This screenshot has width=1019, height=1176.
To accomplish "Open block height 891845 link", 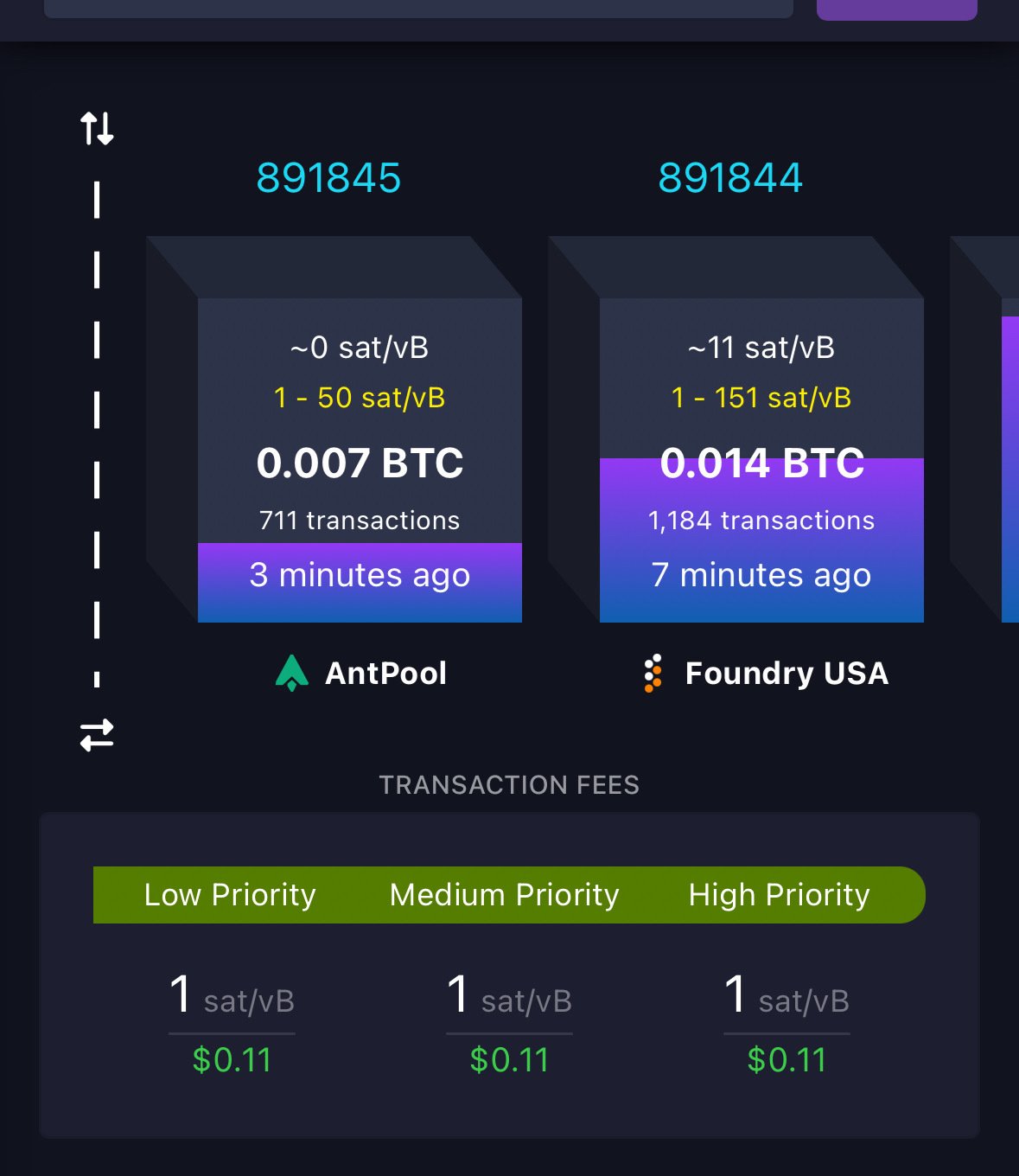I will [328, 178].
